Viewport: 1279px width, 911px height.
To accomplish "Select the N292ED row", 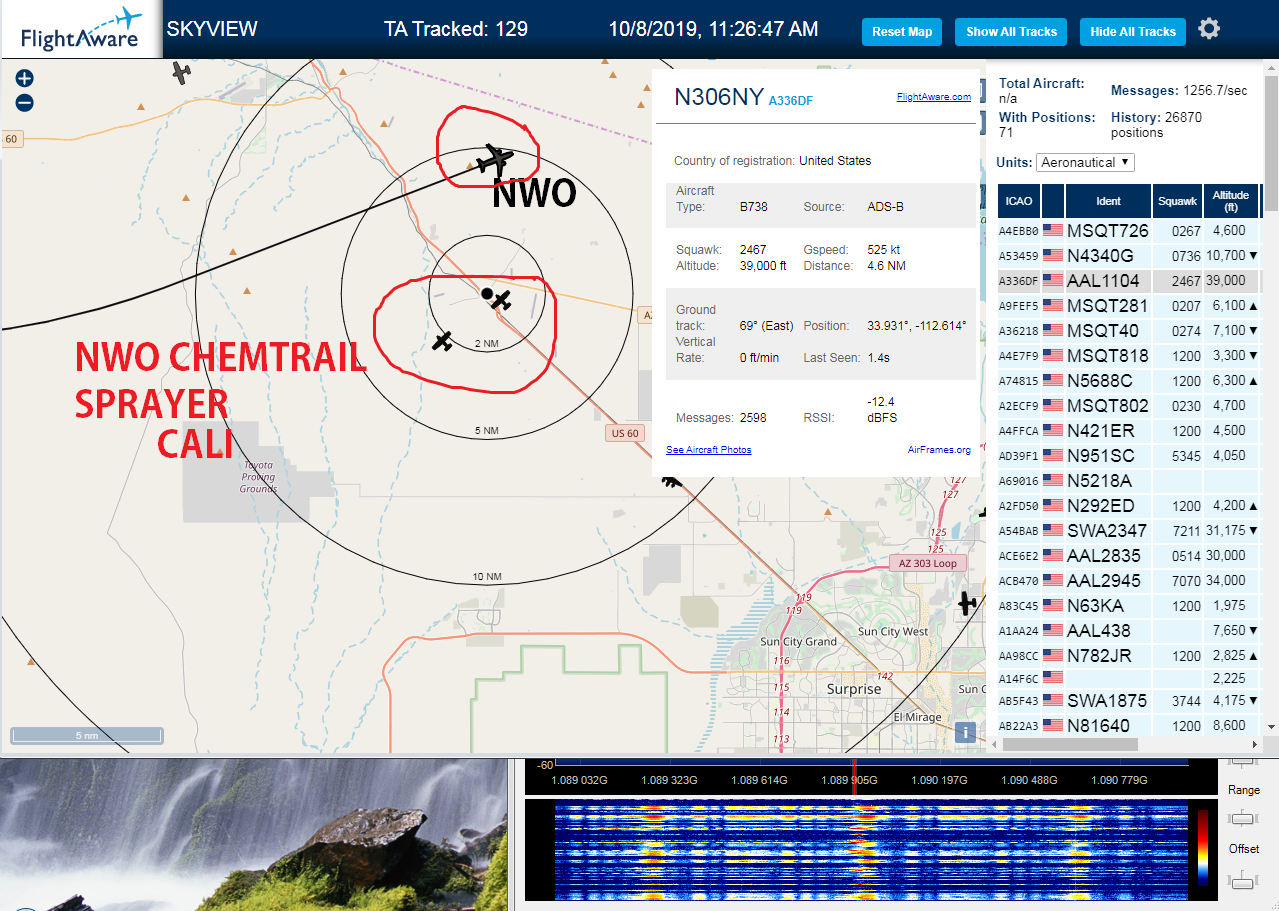I will click(1129, 506).
